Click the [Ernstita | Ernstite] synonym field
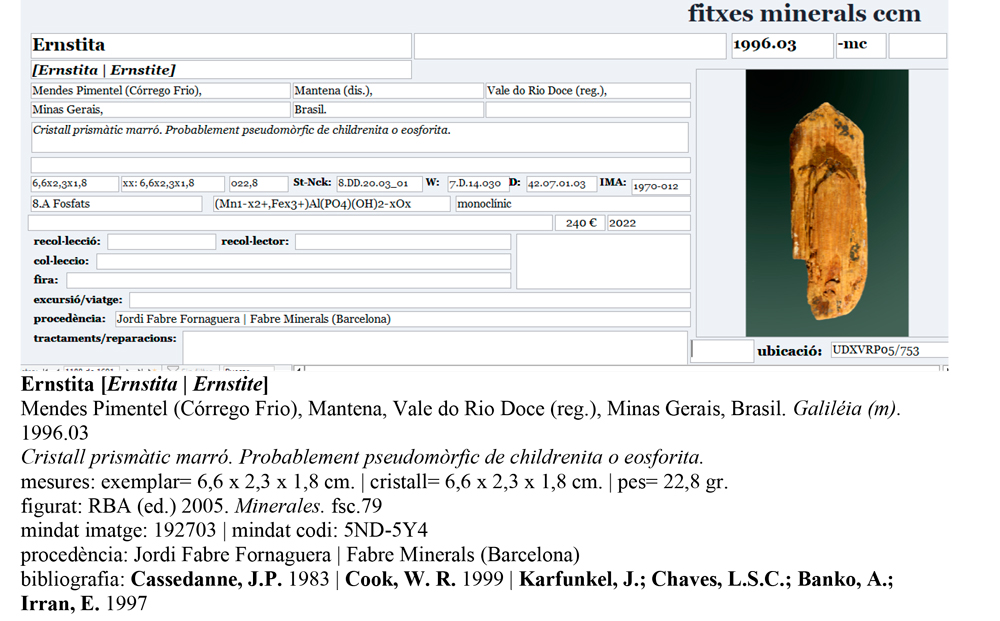 (220, 70)
